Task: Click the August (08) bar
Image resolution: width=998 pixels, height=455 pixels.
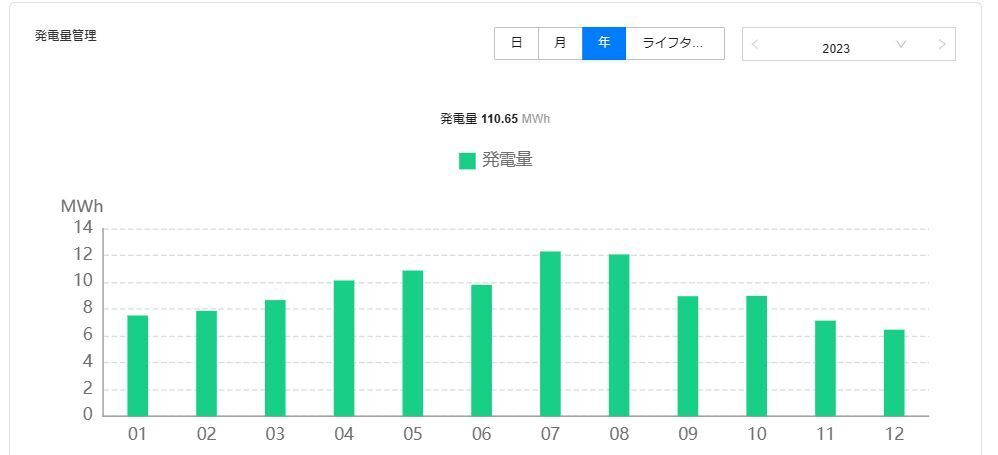Action: point(619,335)
